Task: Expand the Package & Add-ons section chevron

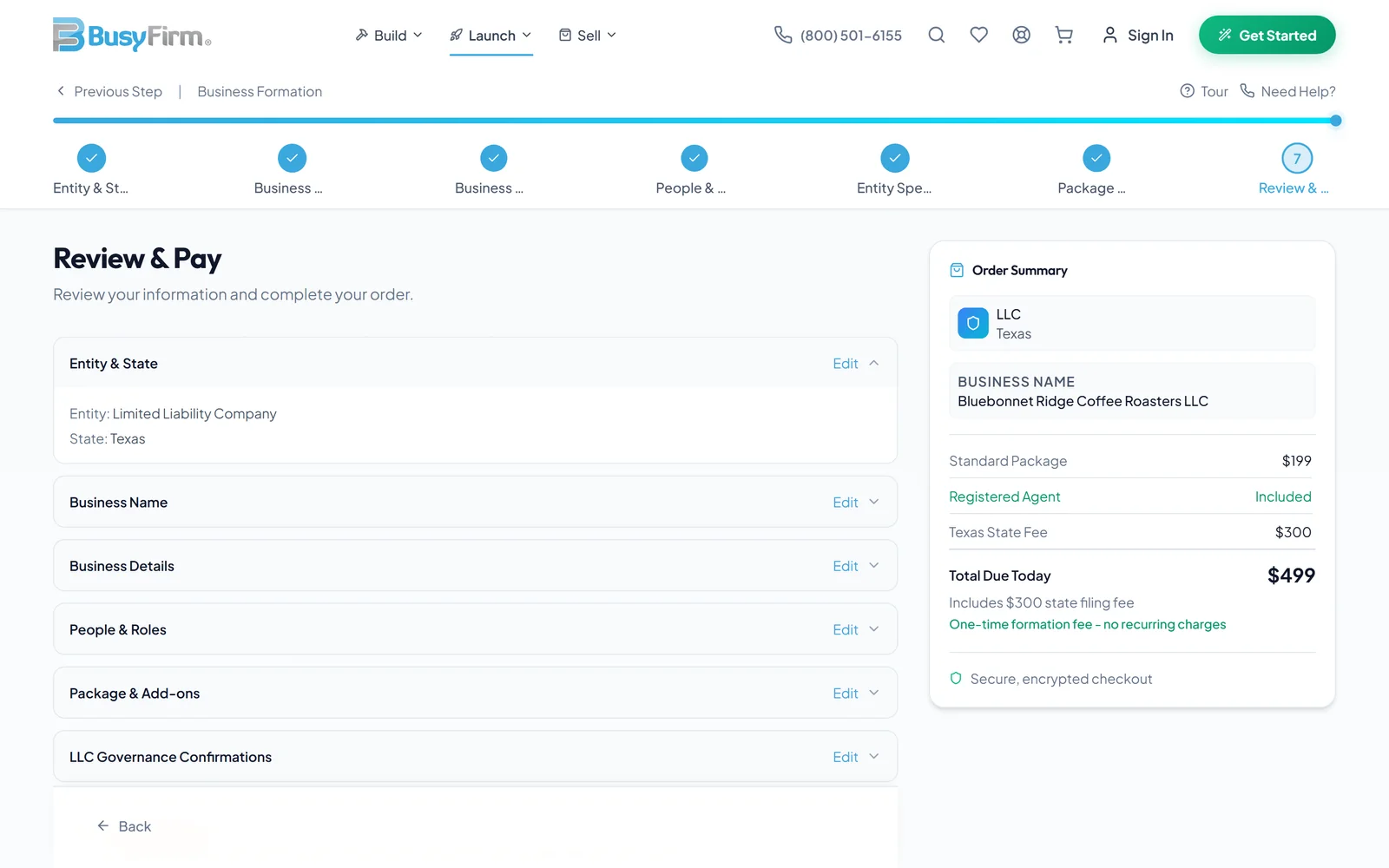Action: [874, 693]
